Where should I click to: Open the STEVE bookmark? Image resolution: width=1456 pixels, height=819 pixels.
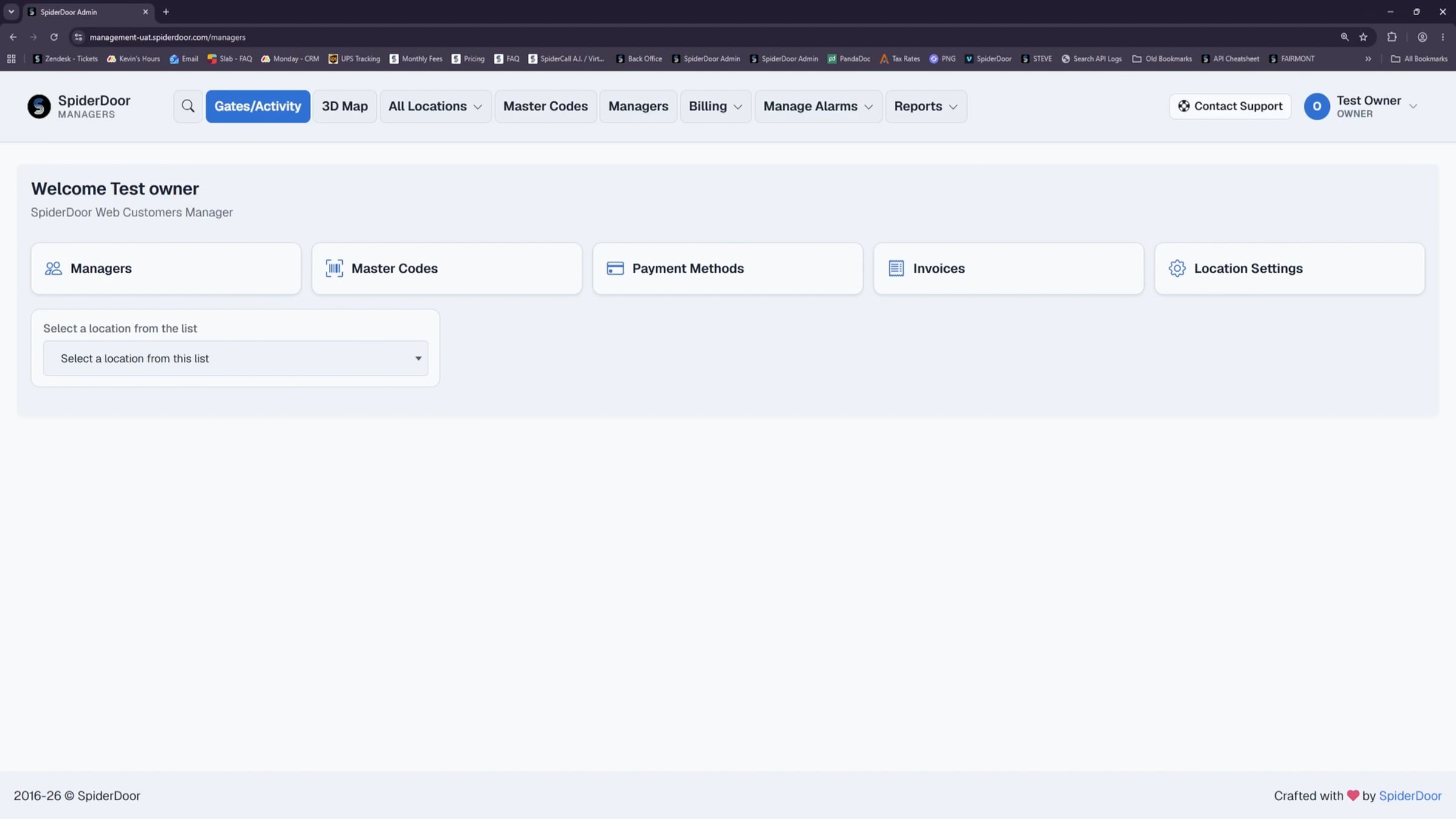point(1036,59)
